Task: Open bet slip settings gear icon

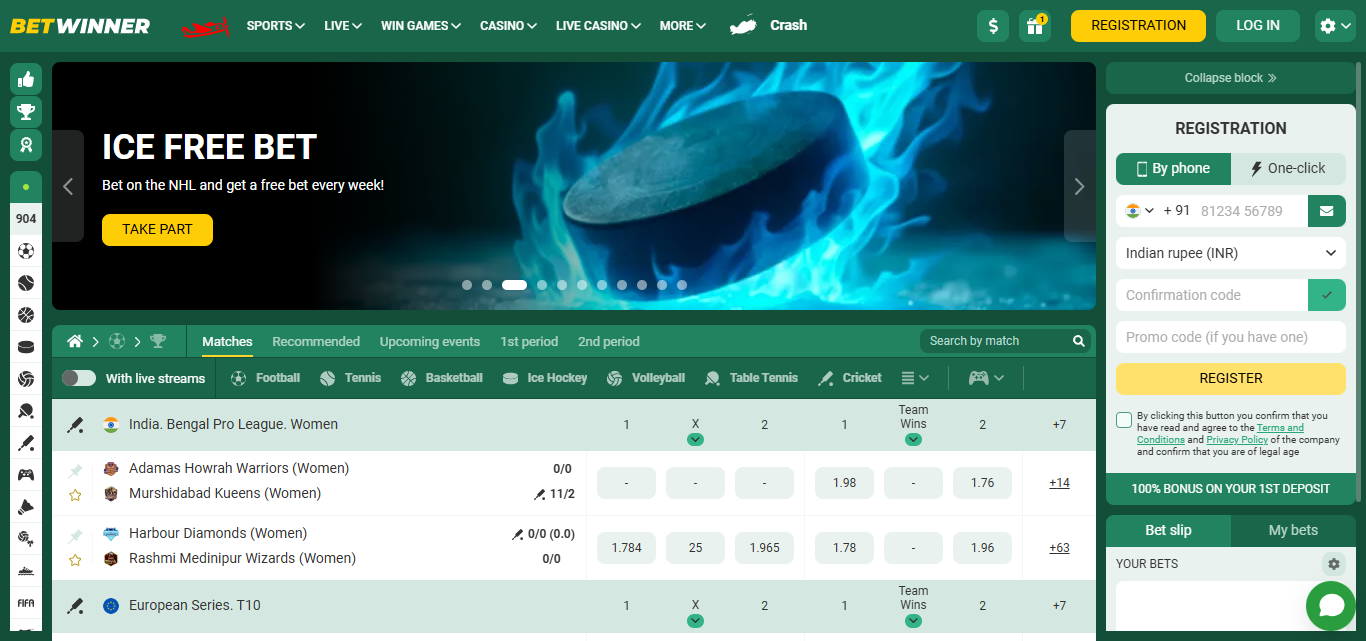Action: click(1334, 564)
